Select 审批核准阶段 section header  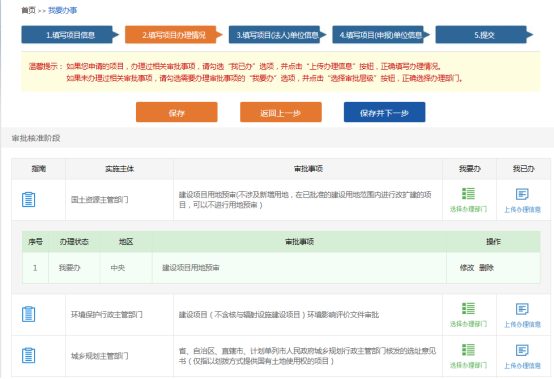click(36, 138)
